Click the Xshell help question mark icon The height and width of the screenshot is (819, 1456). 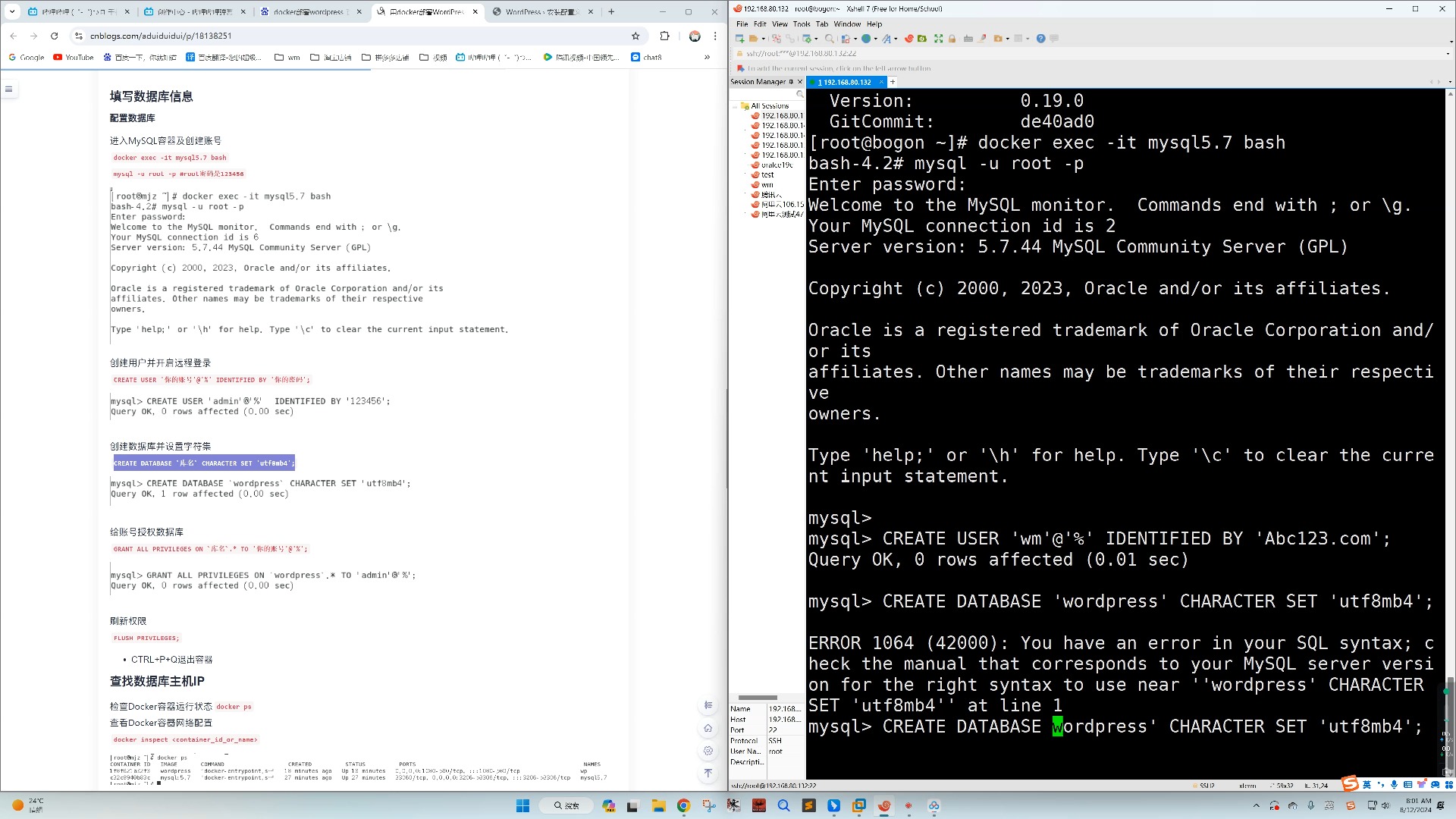point(1040,39)
